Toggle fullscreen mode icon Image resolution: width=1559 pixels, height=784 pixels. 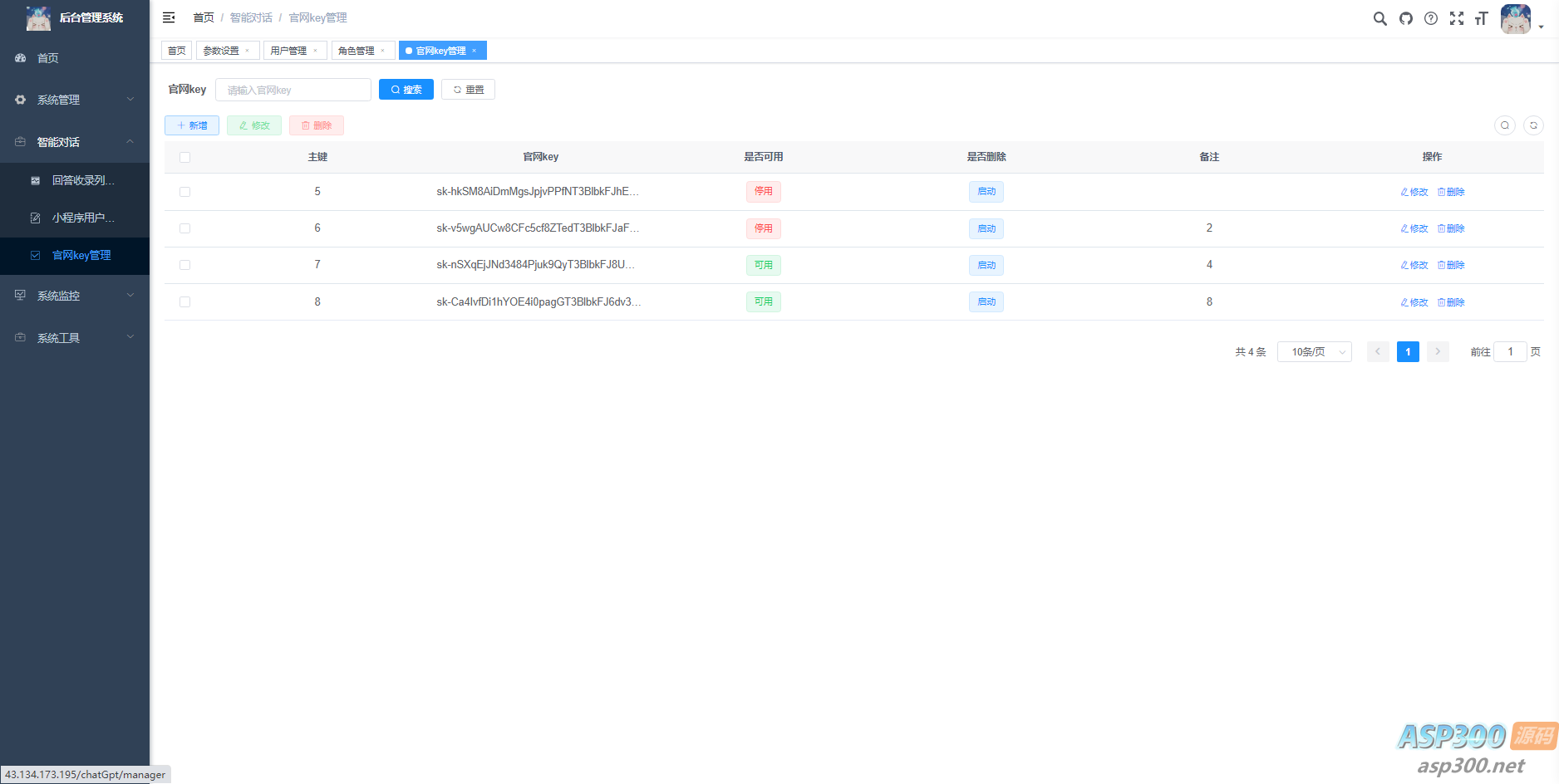click(1457, 18)
